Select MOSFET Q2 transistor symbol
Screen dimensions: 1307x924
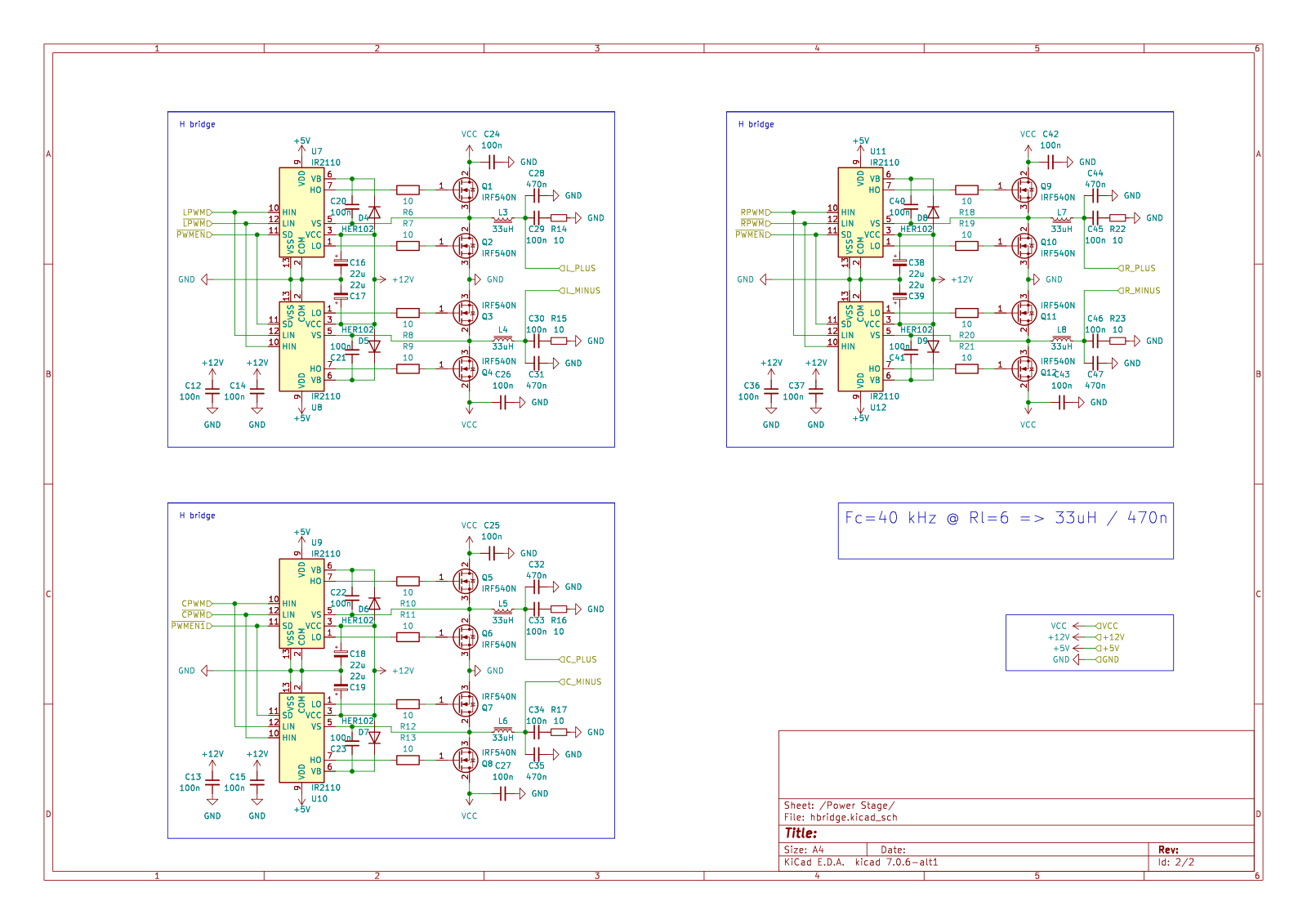pos(465,245)
